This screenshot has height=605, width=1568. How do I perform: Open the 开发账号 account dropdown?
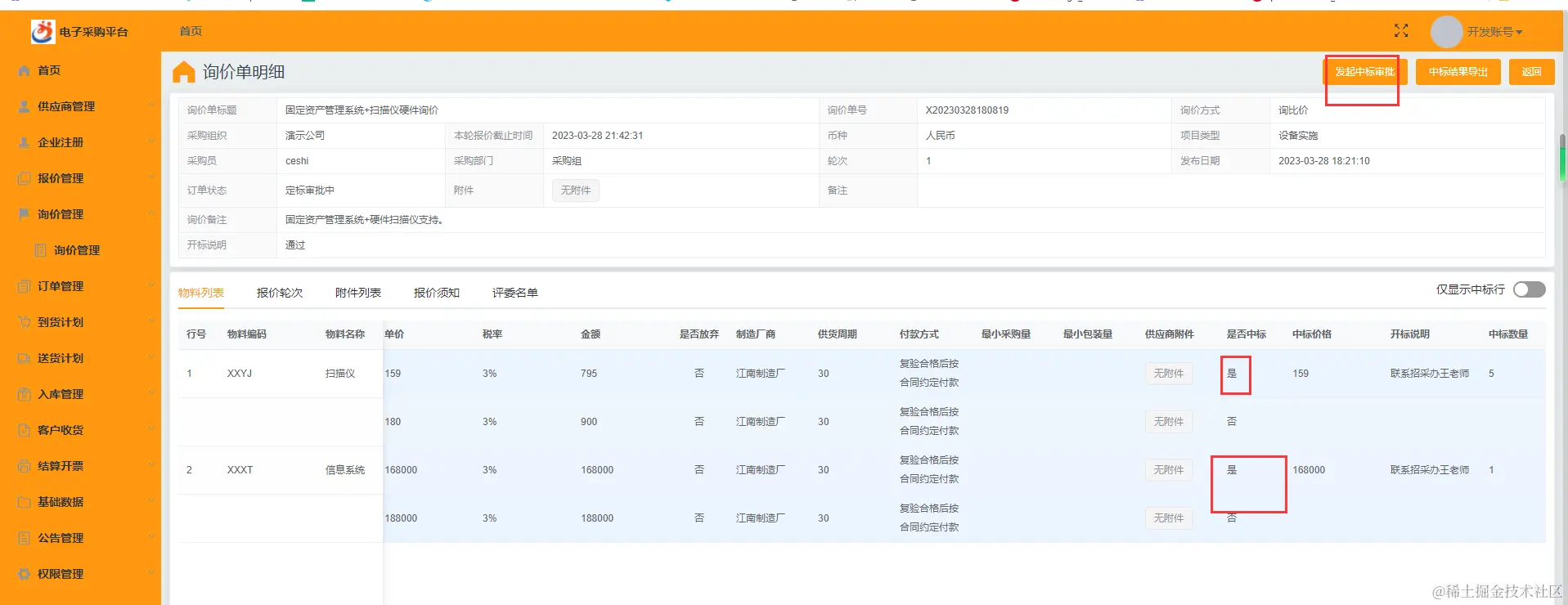(x=1494, y=32)
